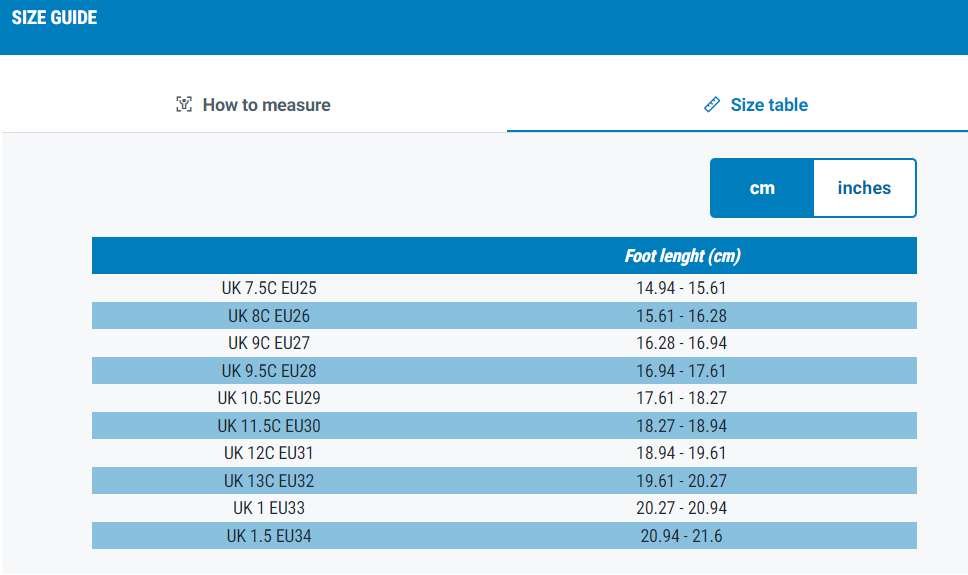This screenshot has height=575, width=968.
Task: Select the UK 10.5C EU29 size row
Action: point(504,398)
